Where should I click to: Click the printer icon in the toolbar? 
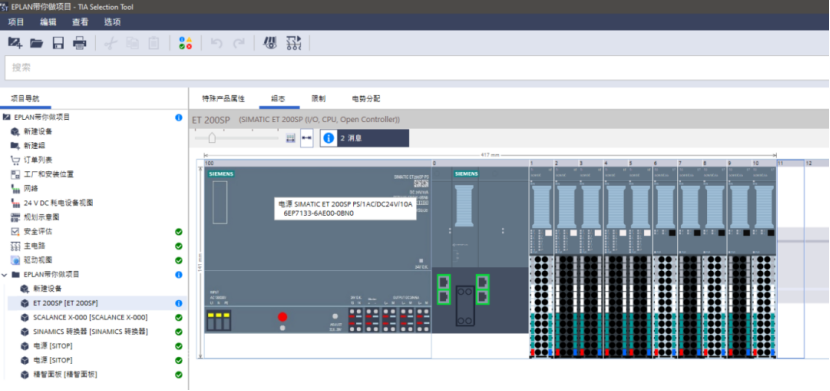coord(79,43)
